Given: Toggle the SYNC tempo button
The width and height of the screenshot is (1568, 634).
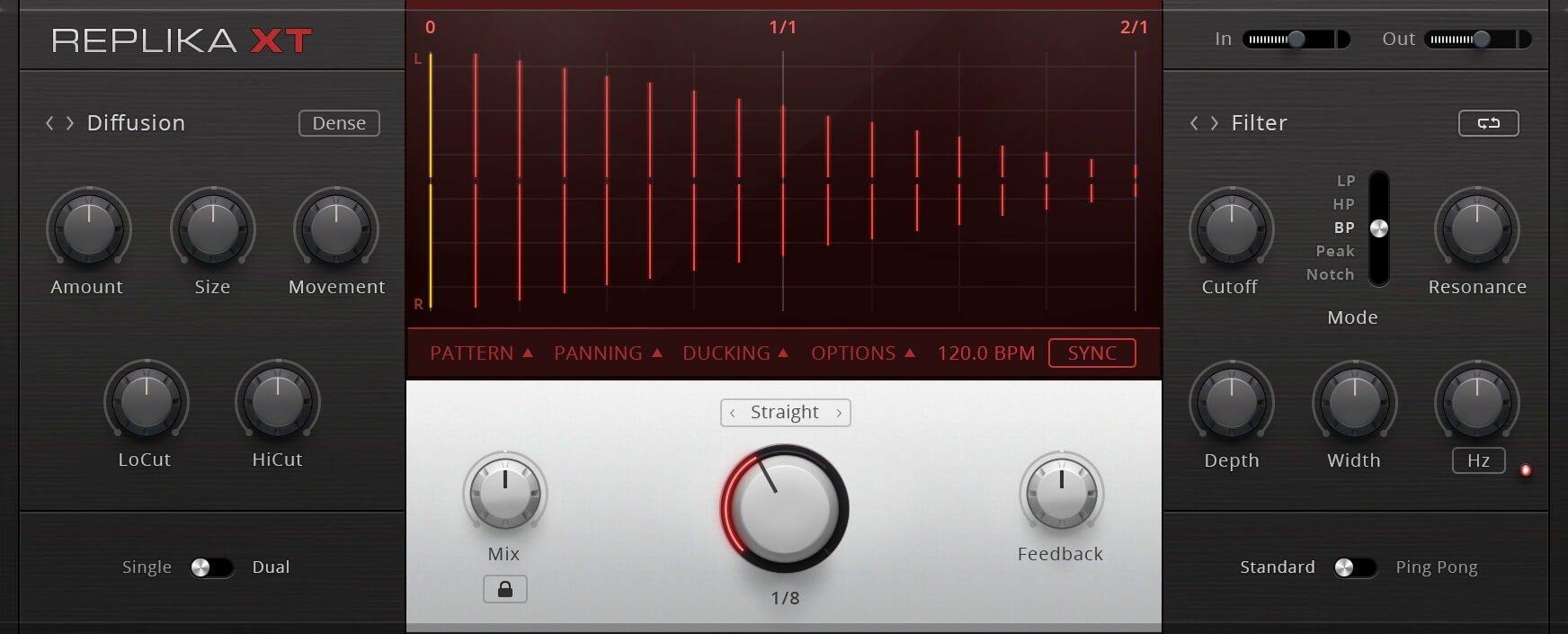Looking at the screenshot, I should pyautogui.click(x=1091, y=353).
